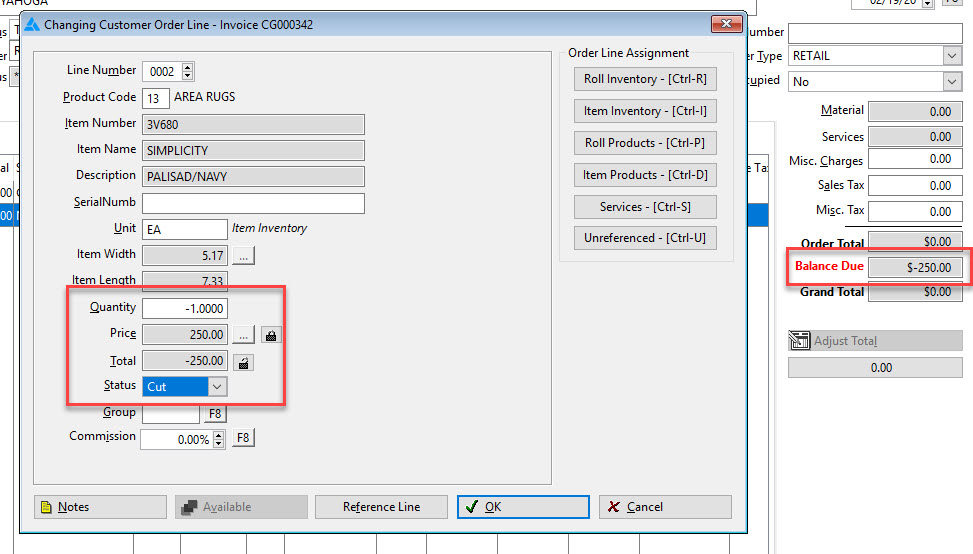Click the Item Number field 3V680
The height and width of the screenshot is (554, 973).
pos(253,125)
